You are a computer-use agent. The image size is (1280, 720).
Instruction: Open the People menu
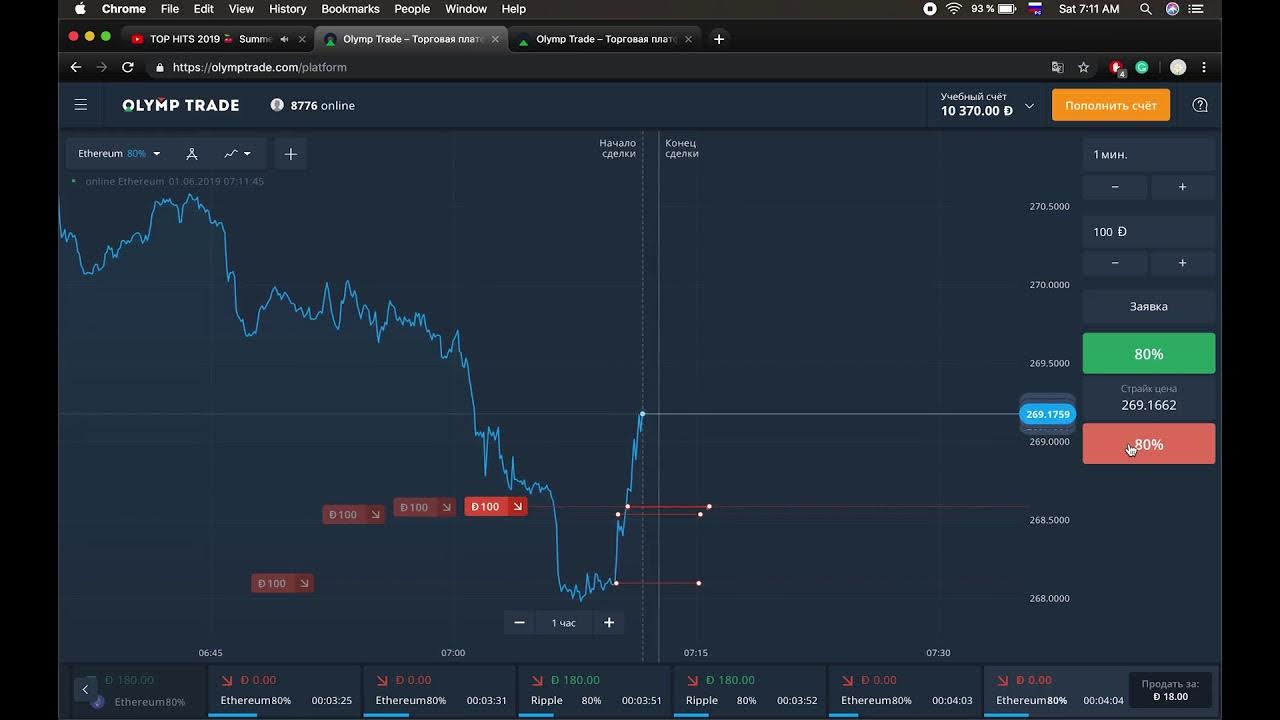412,9
